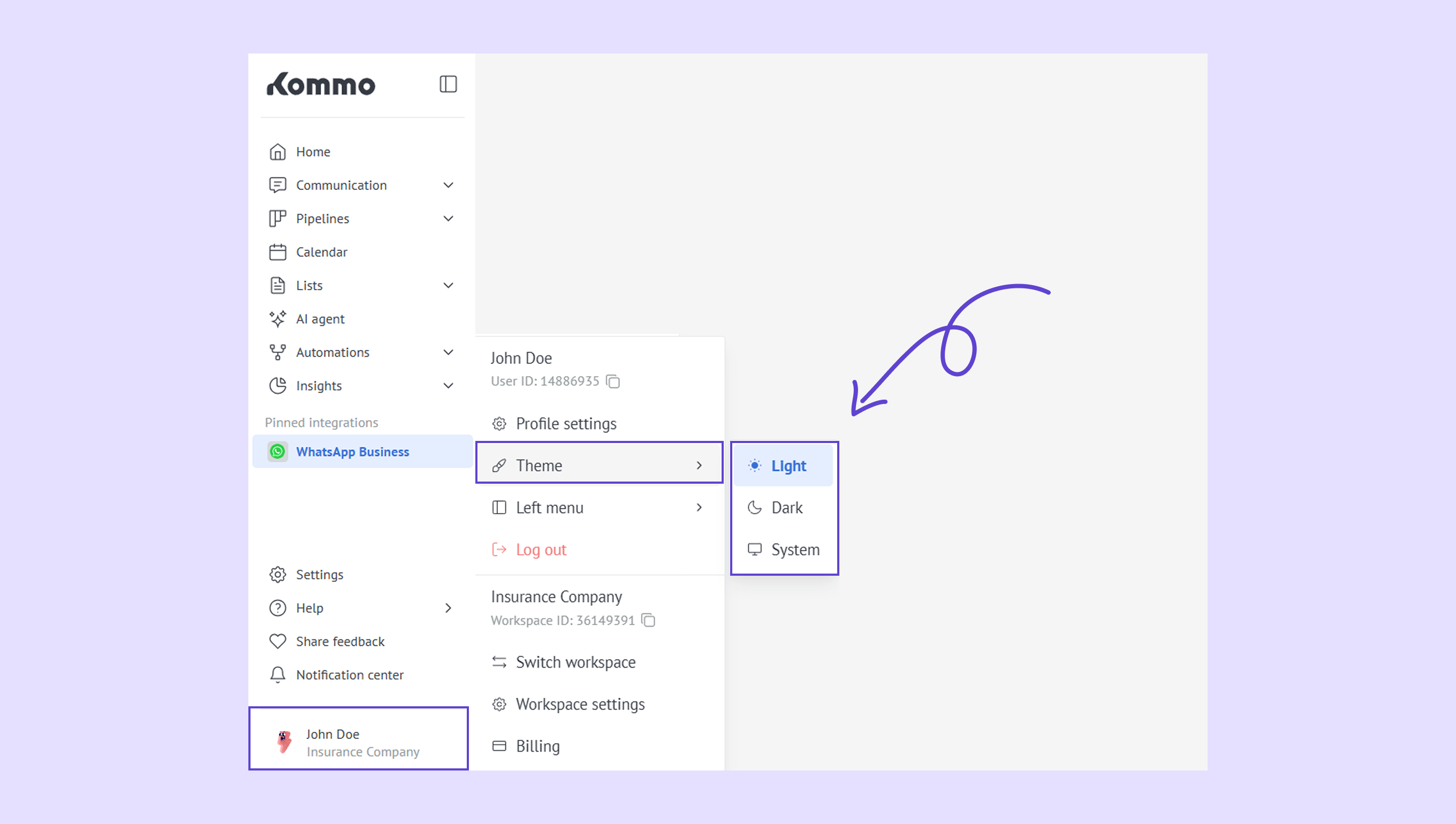Open Profile settings from the user menu
The height and width of the screenshot is (824, 1456).
point(565,424)
